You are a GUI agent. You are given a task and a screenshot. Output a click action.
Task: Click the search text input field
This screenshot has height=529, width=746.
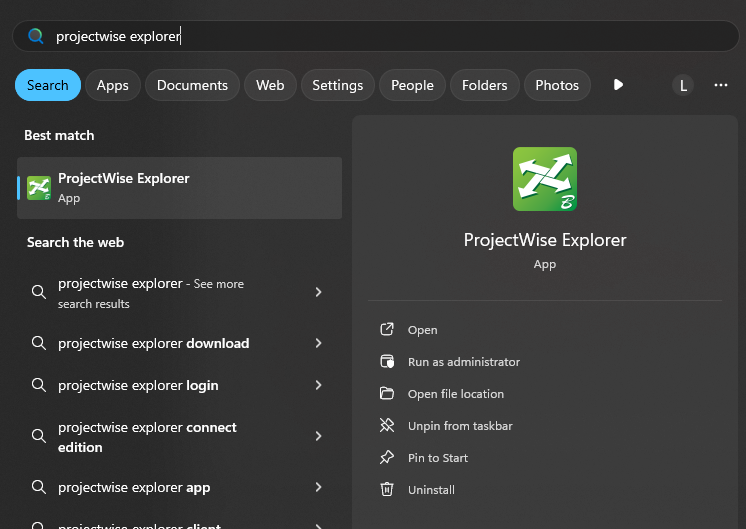pyautogui.click(x=380, y=36)
